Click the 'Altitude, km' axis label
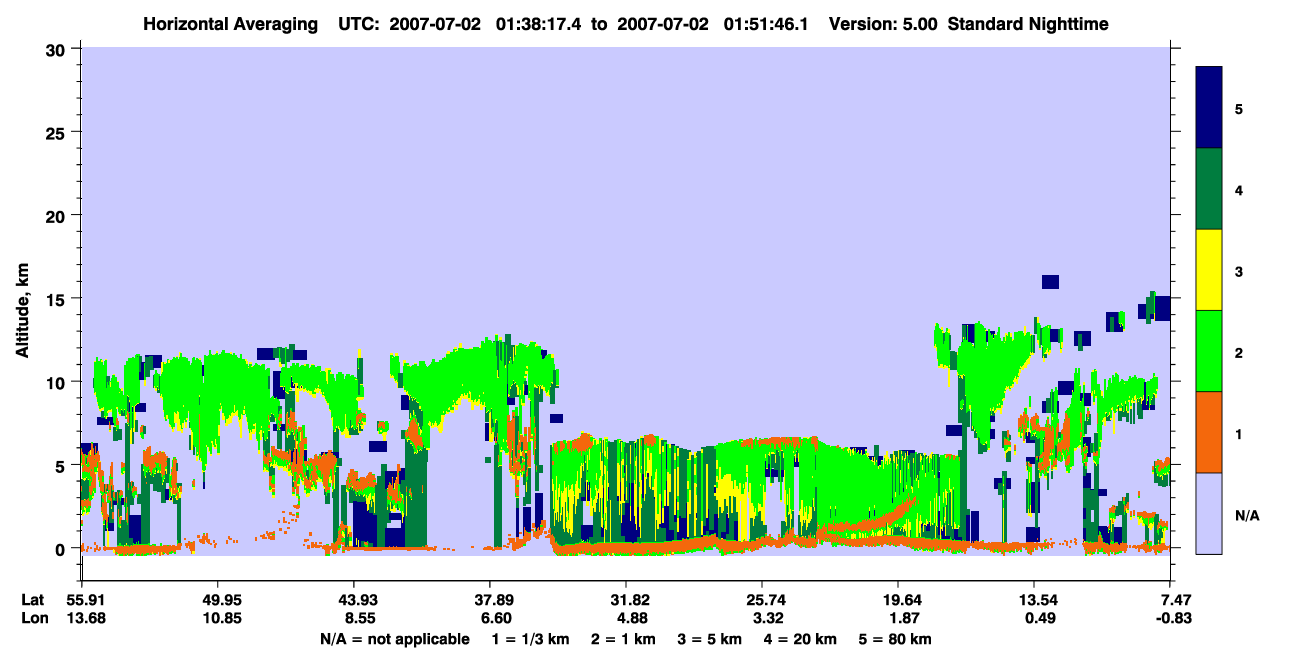 point(22,311)
